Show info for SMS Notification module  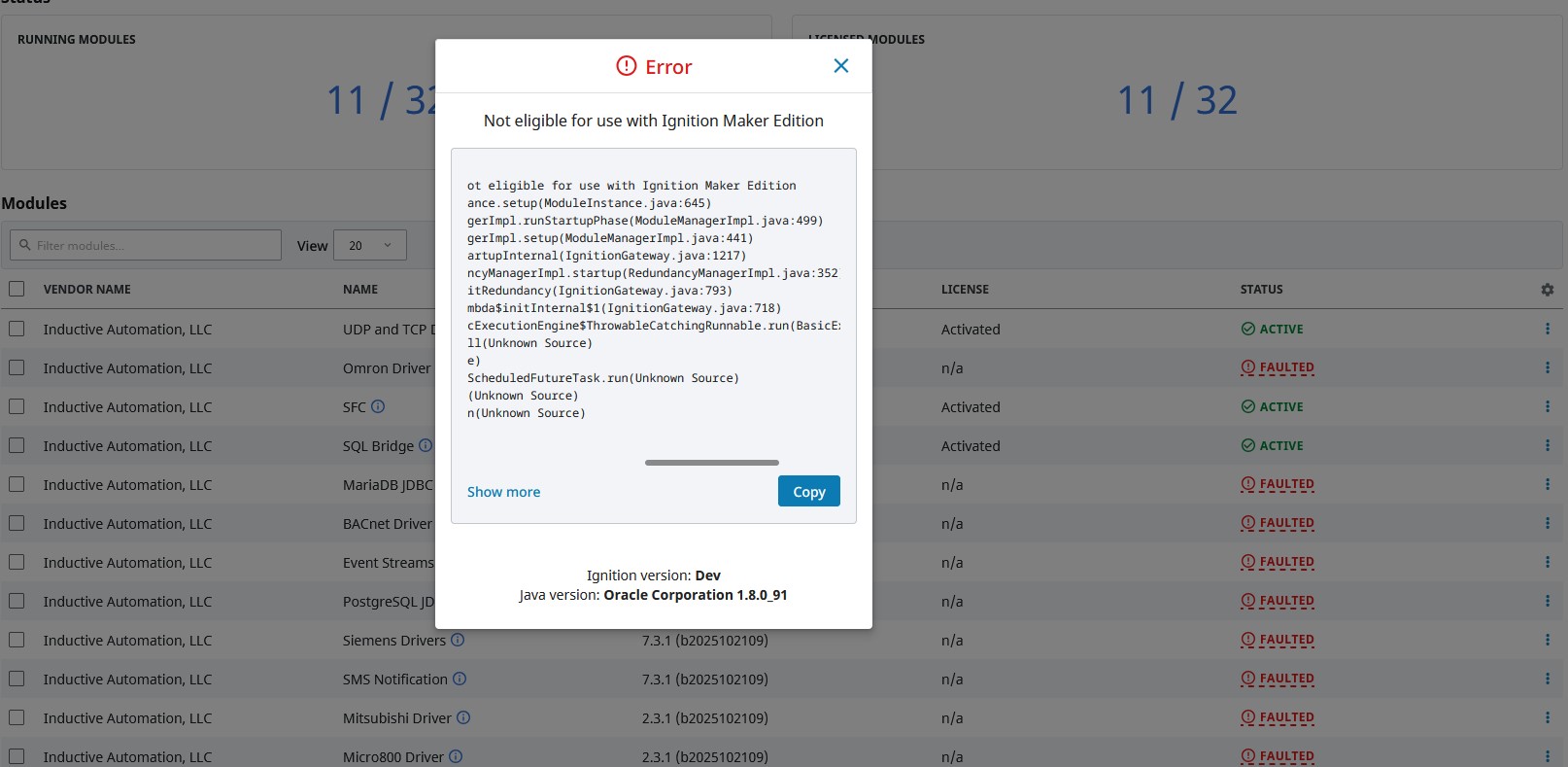coord(460,679)
